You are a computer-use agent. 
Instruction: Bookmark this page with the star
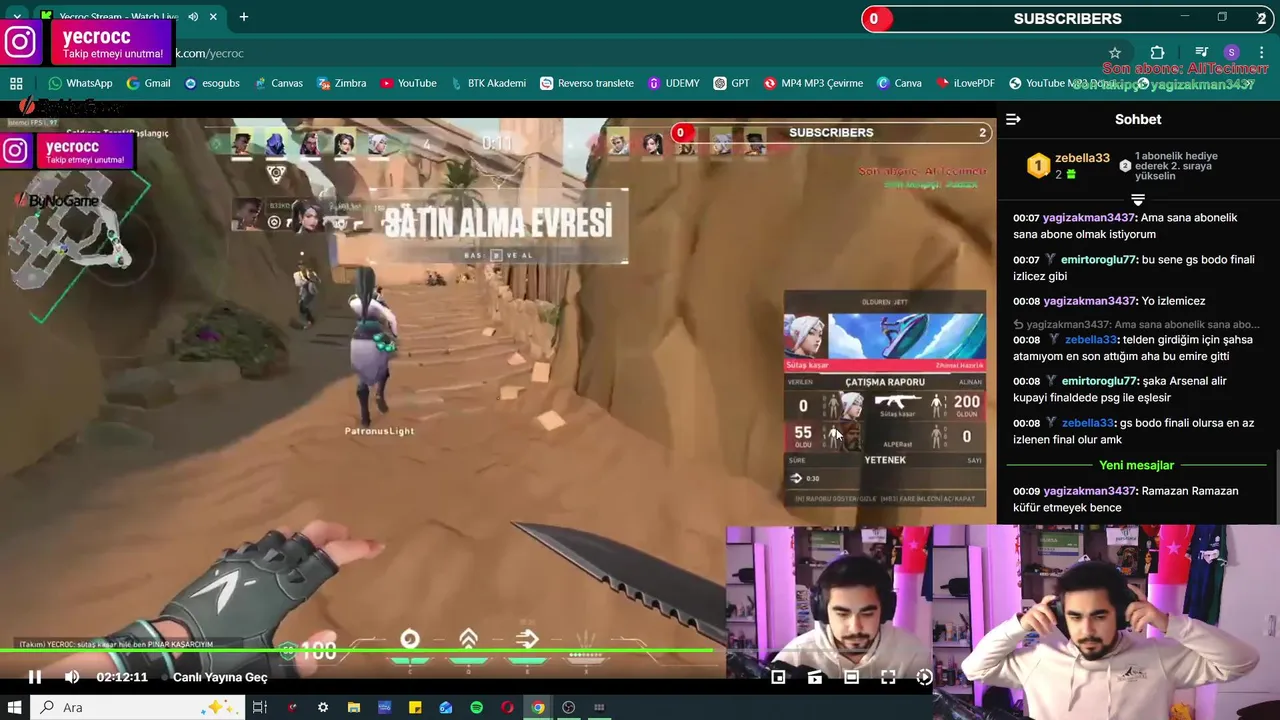[x=1115, y=53]
